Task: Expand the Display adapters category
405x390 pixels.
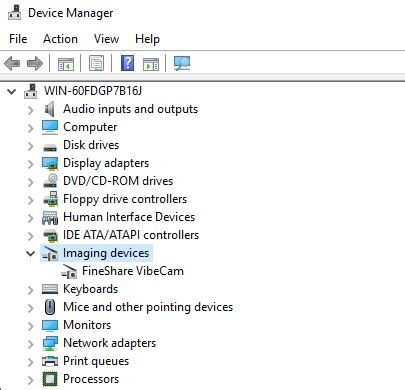Action: tap(30, 164)
